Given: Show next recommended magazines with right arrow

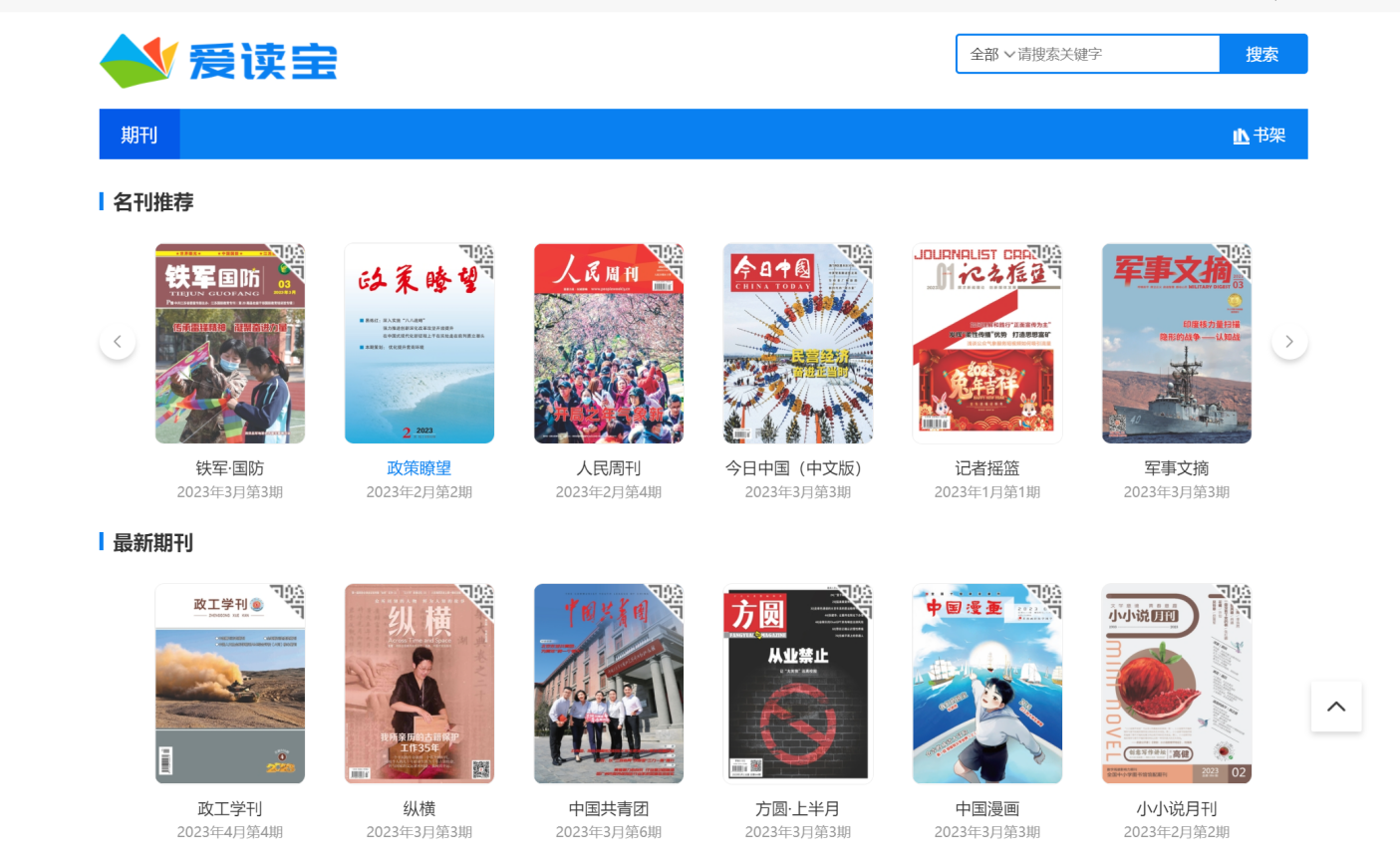Looking at the screenshot, I should click(x=1288, y=342).
